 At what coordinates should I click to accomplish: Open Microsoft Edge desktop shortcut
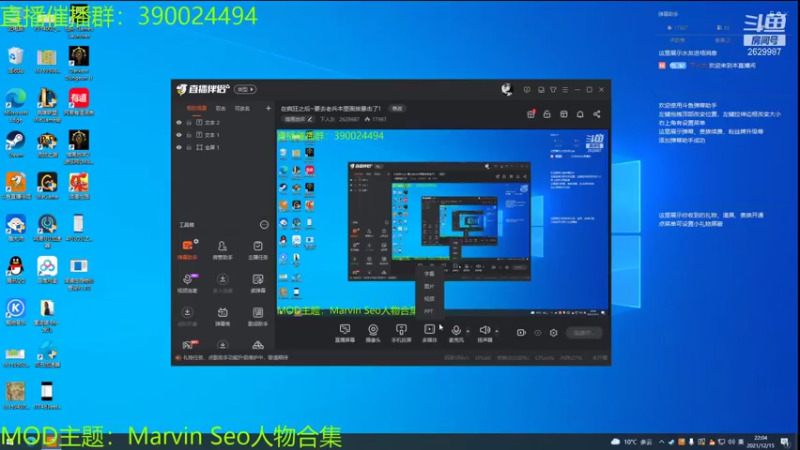16,105
